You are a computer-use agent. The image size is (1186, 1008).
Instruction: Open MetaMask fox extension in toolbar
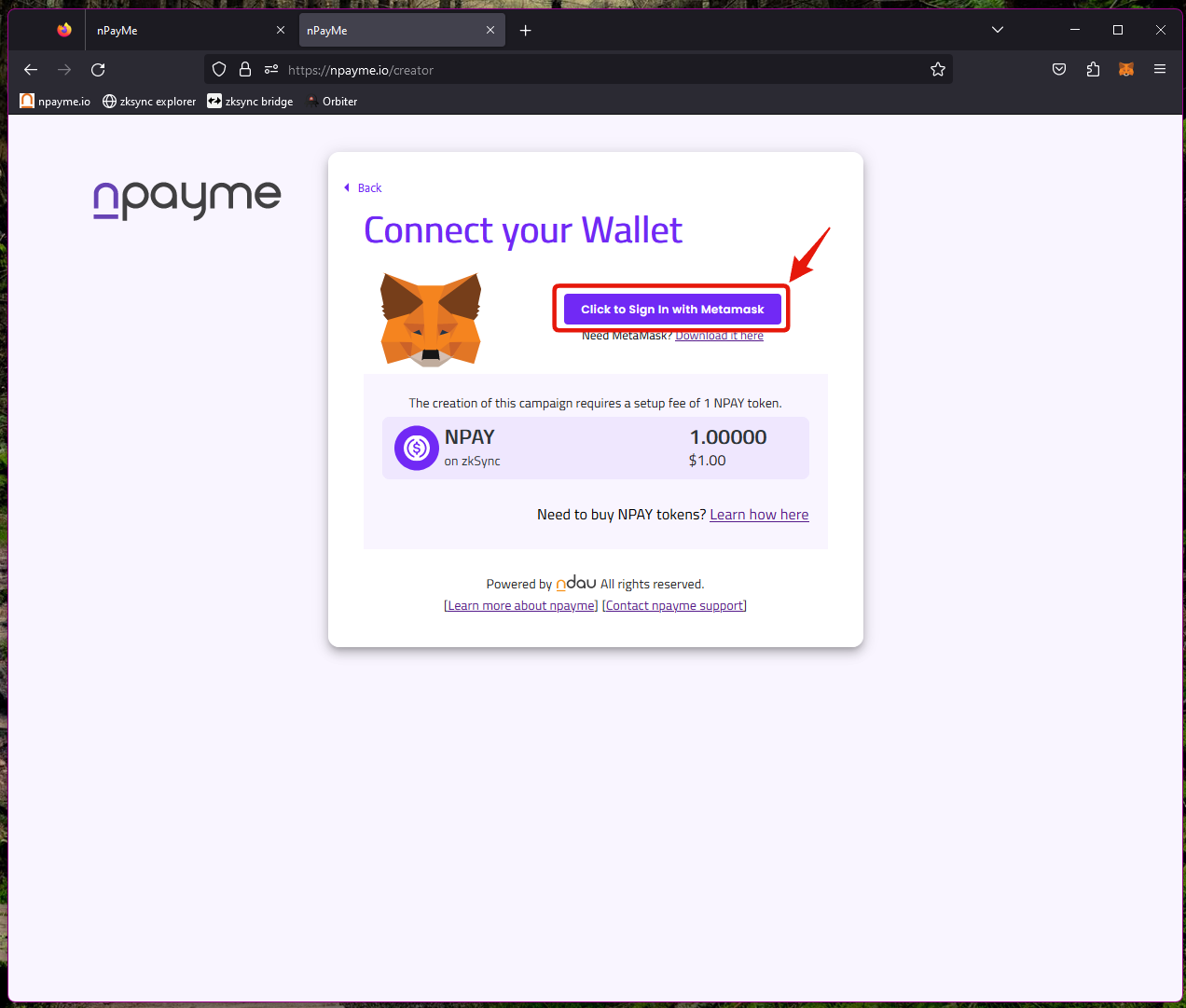point(1126,69)
